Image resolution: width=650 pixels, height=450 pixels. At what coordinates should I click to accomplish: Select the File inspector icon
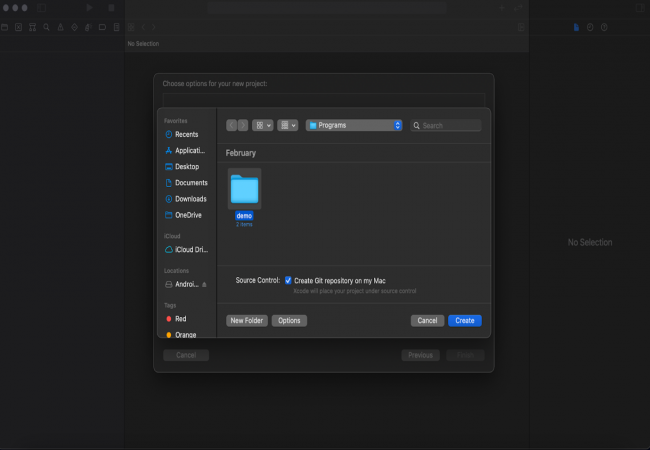click(x=576, y=27)
